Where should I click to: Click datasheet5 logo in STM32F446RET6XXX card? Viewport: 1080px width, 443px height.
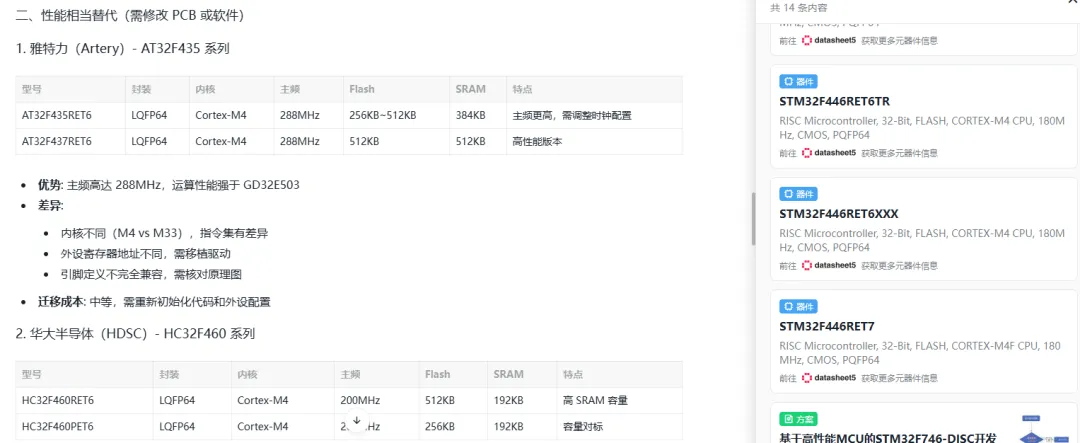(829, 265)
